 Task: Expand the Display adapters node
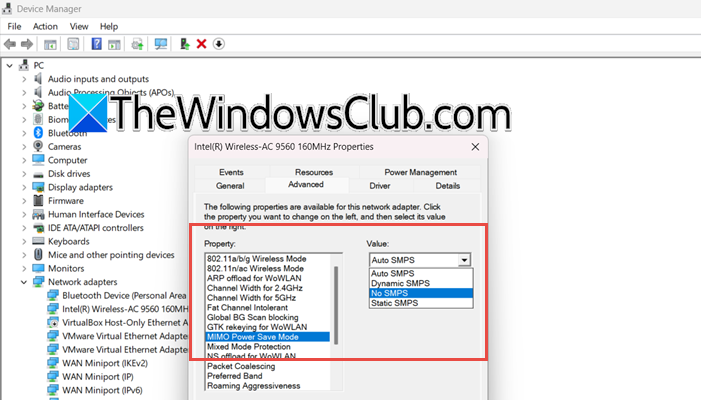coord(24,187)
